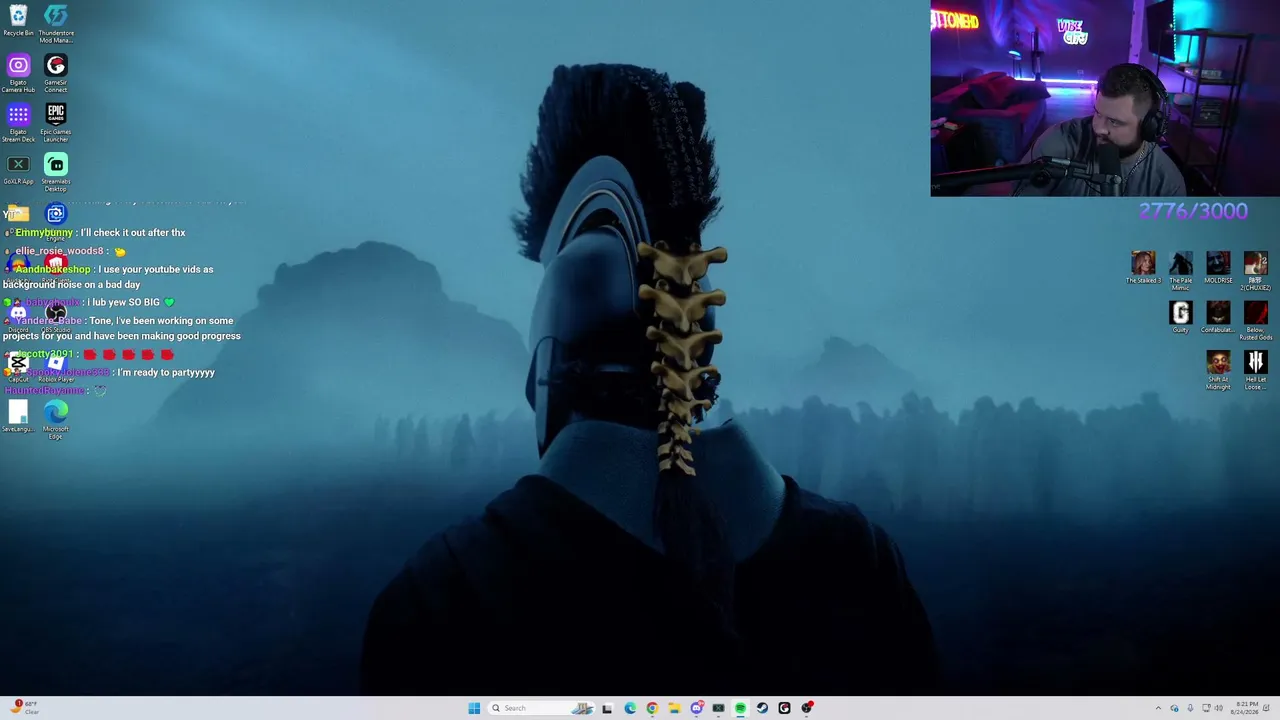This screenshot has width=1280, height=720.
Task: Open the Confabulat... game shortcut
Action: coord(1218,318)
